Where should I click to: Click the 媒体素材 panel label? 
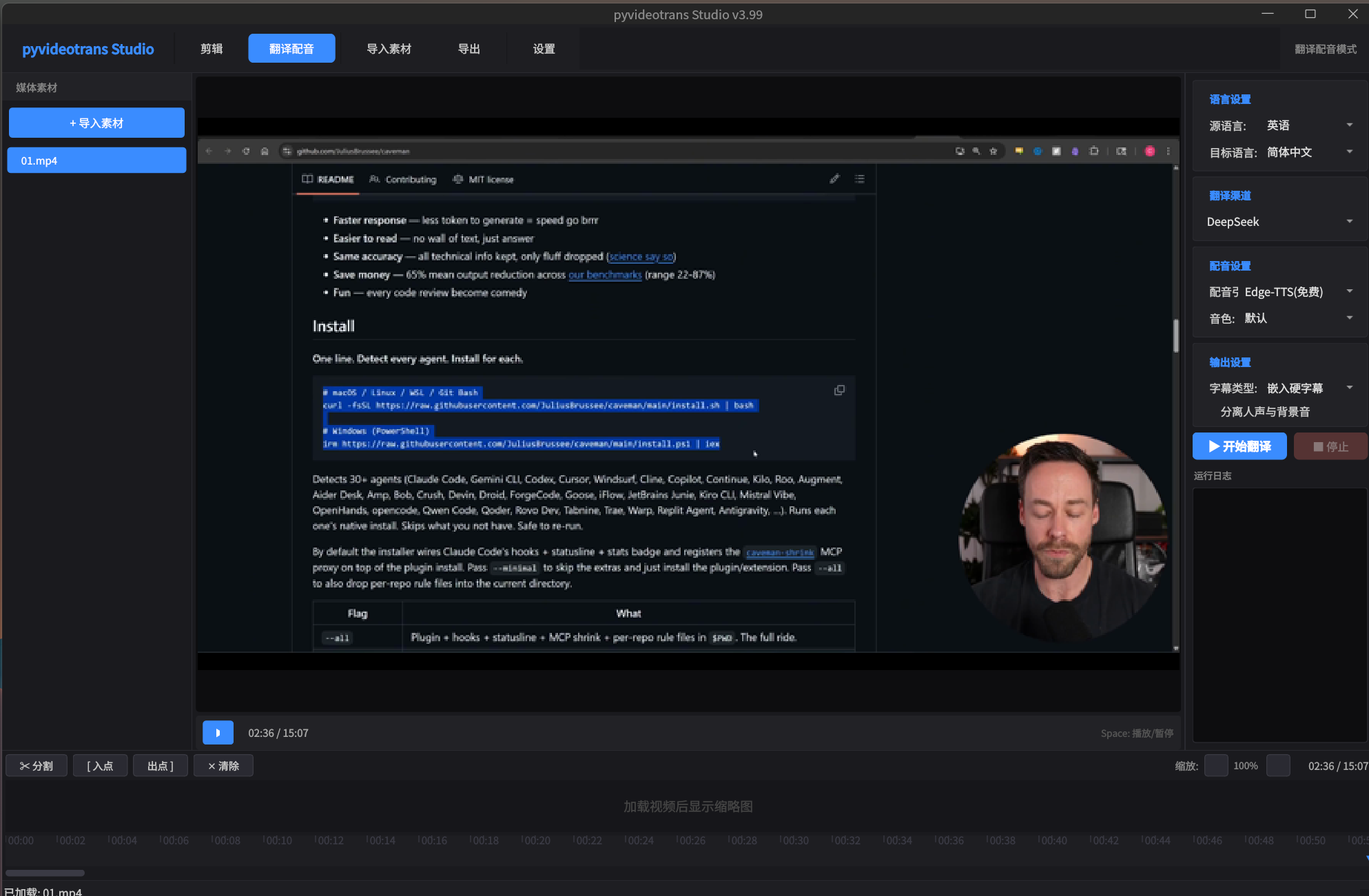pos(37,87)
